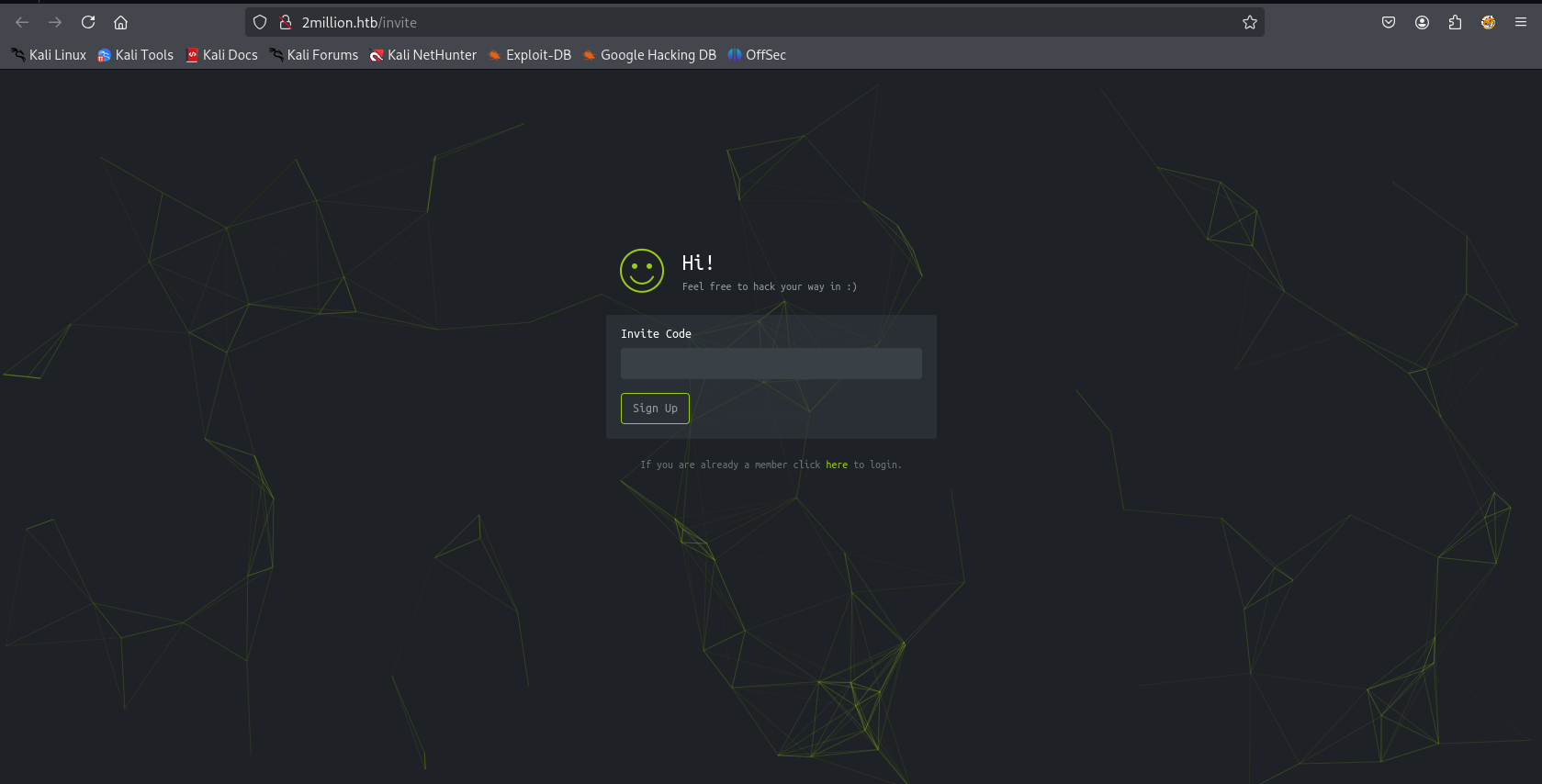Click the browser back arrow button
This screenshot has height=784, width=1542.
[22, 22]
